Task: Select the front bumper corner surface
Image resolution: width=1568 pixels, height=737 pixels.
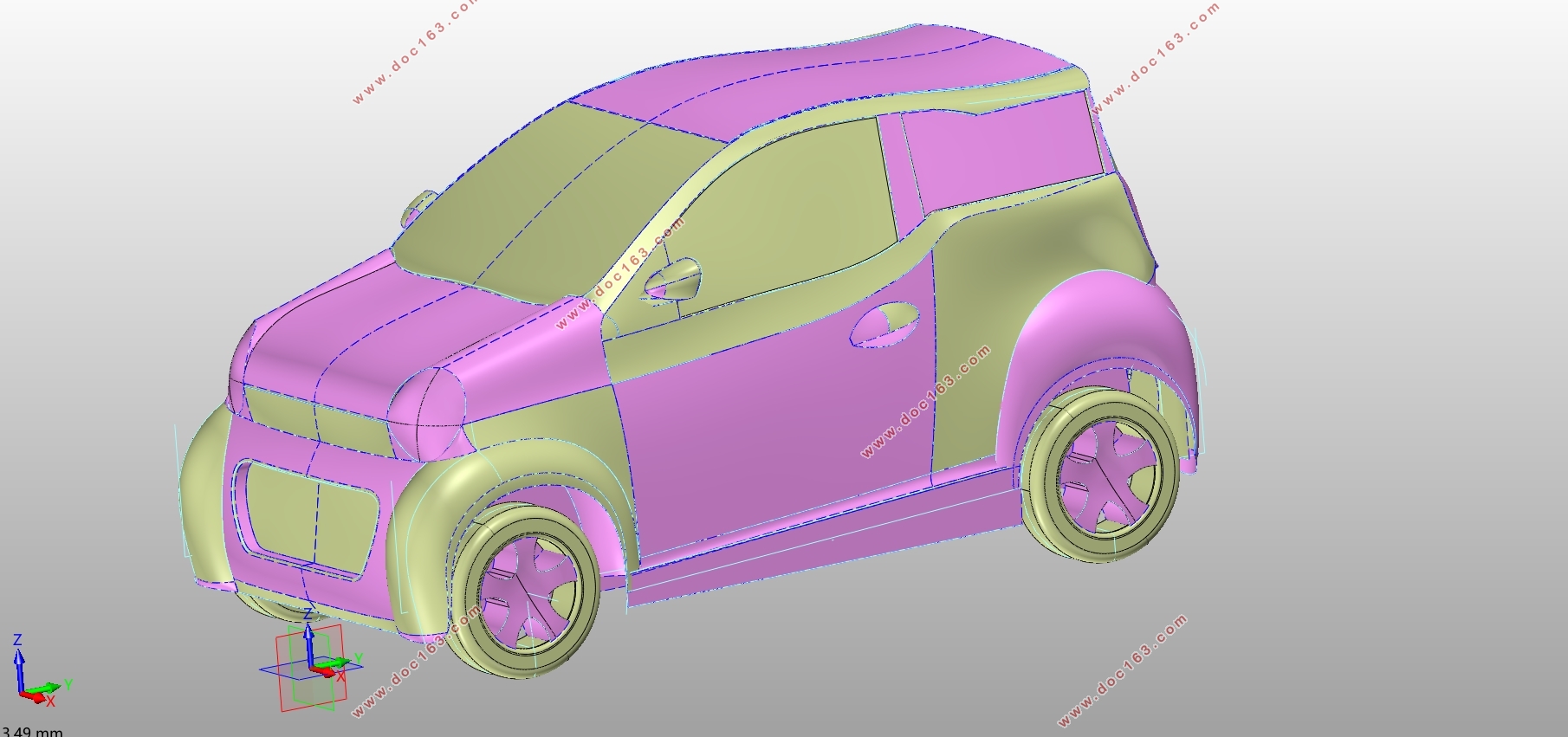Action: pyautogui.click(x=204, y=498)
